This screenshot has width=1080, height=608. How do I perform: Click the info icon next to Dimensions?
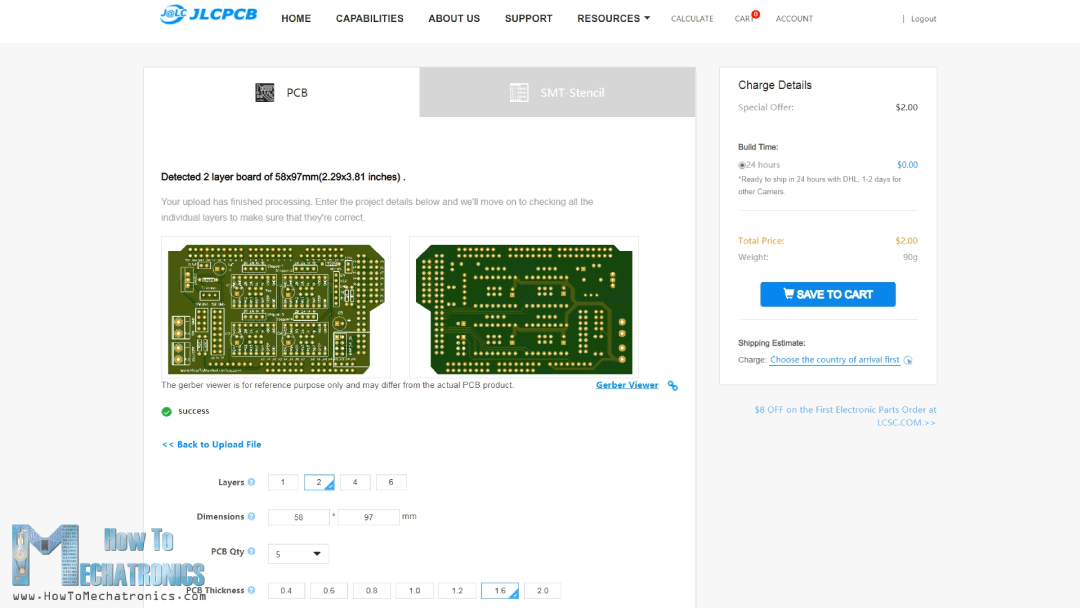click(x=251, y=516)
